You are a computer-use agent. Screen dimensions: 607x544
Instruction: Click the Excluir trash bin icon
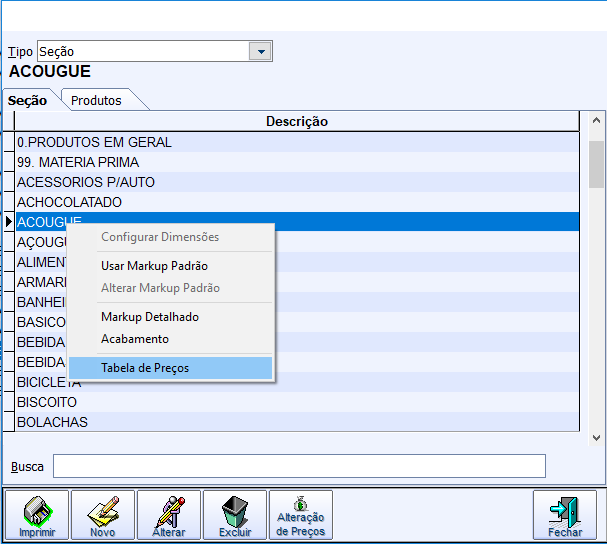235,515
